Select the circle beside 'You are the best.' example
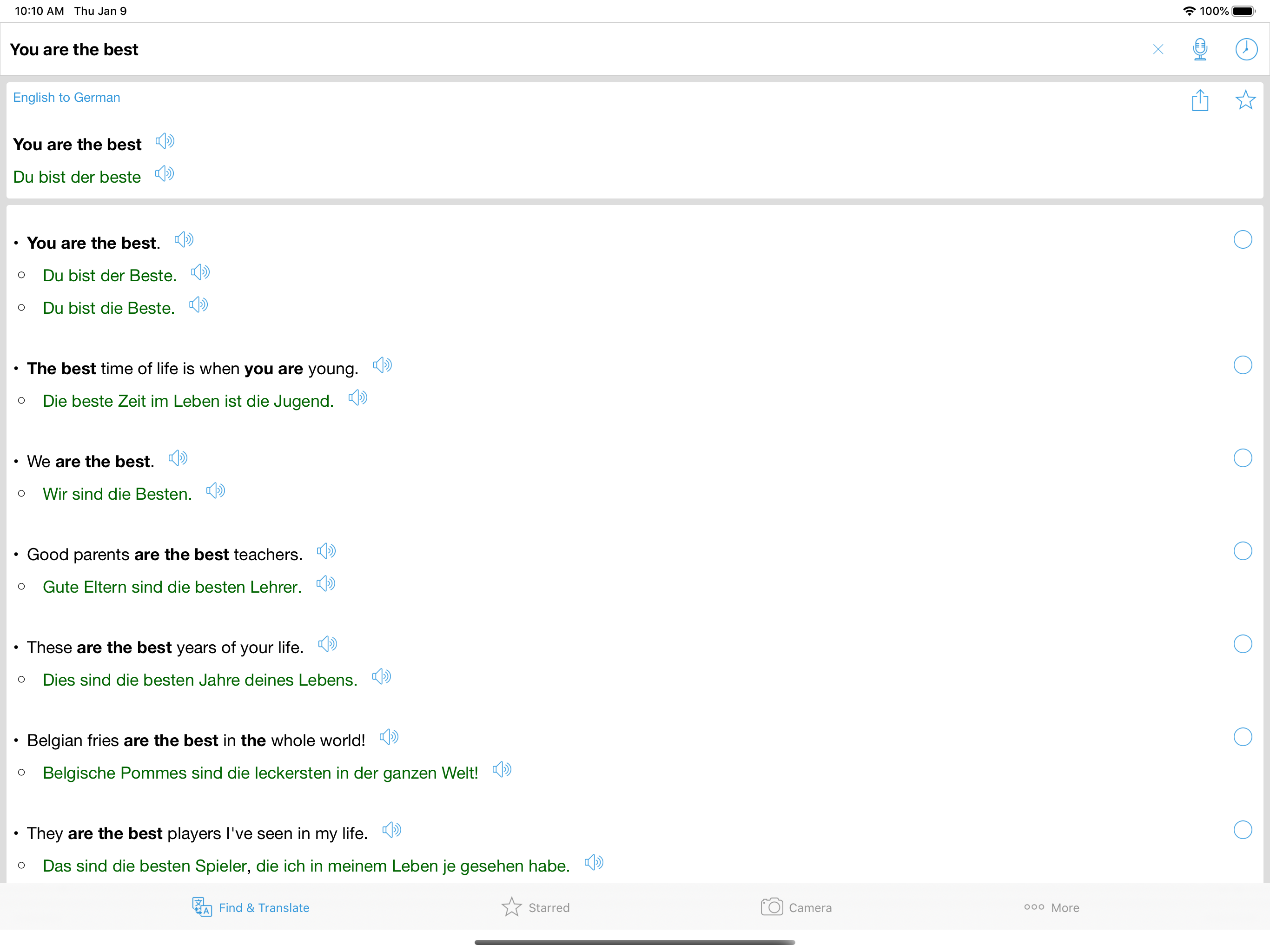Screen dimensions: 1270x952 (x=1243, y=239)
